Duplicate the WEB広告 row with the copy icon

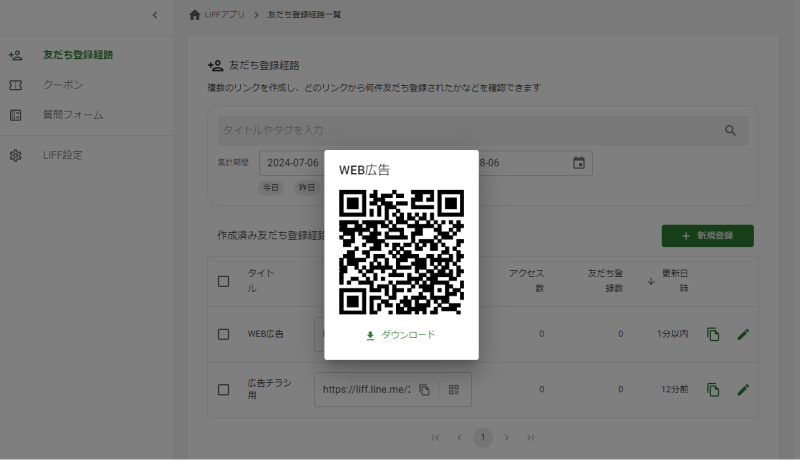pyautogui.click(x=713, y=334)
